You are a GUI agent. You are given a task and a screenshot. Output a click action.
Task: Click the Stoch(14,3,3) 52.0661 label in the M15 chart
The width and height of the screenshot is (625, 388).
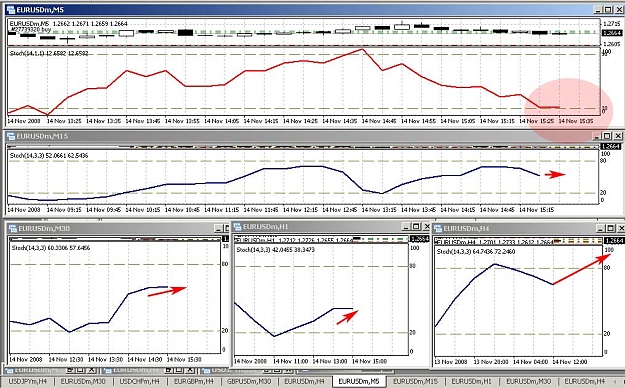coord(49,156)
